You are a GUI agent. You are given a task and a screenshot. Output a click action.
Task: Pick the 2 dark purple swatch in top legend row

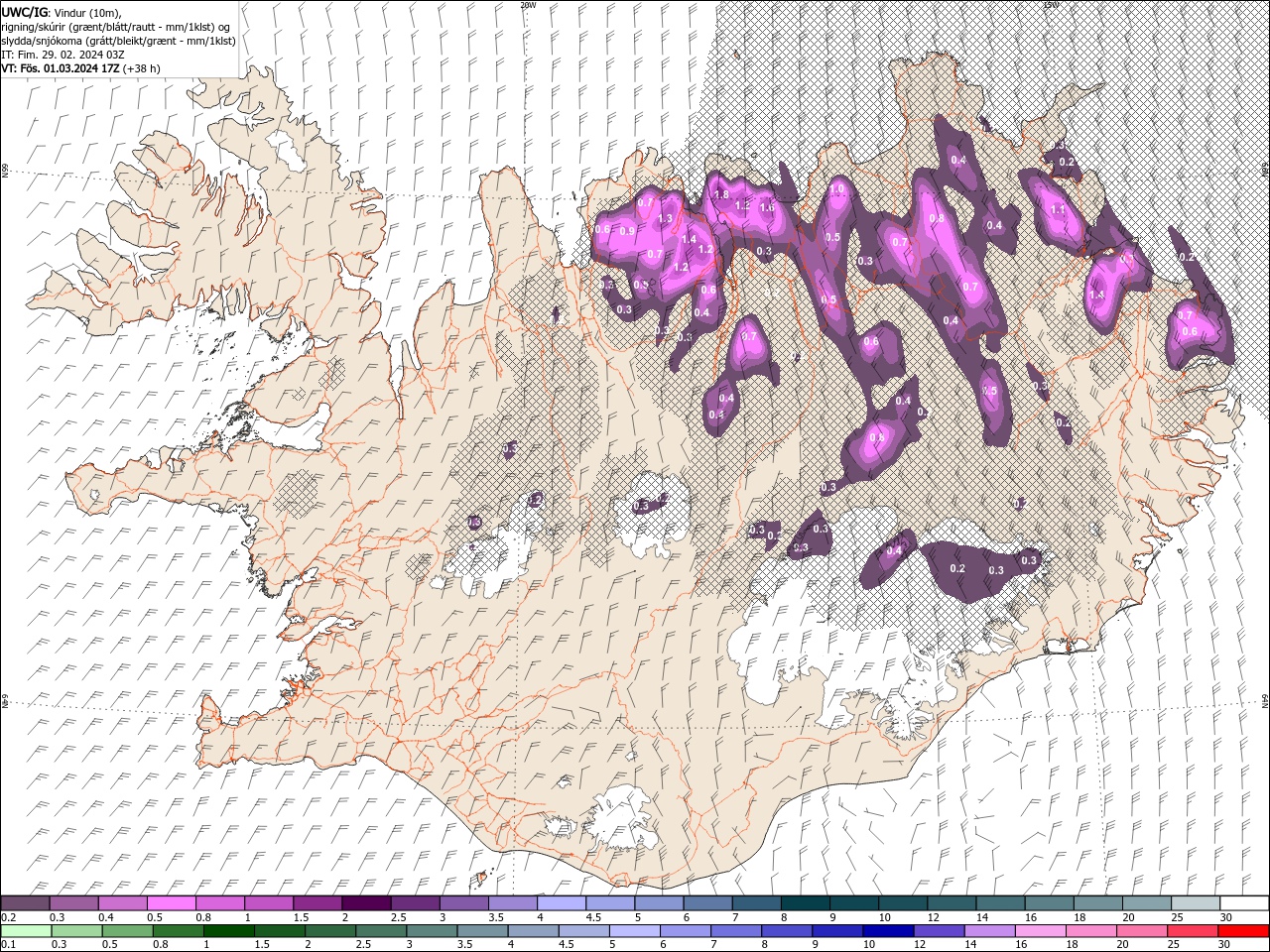click(x=366, y=903)
